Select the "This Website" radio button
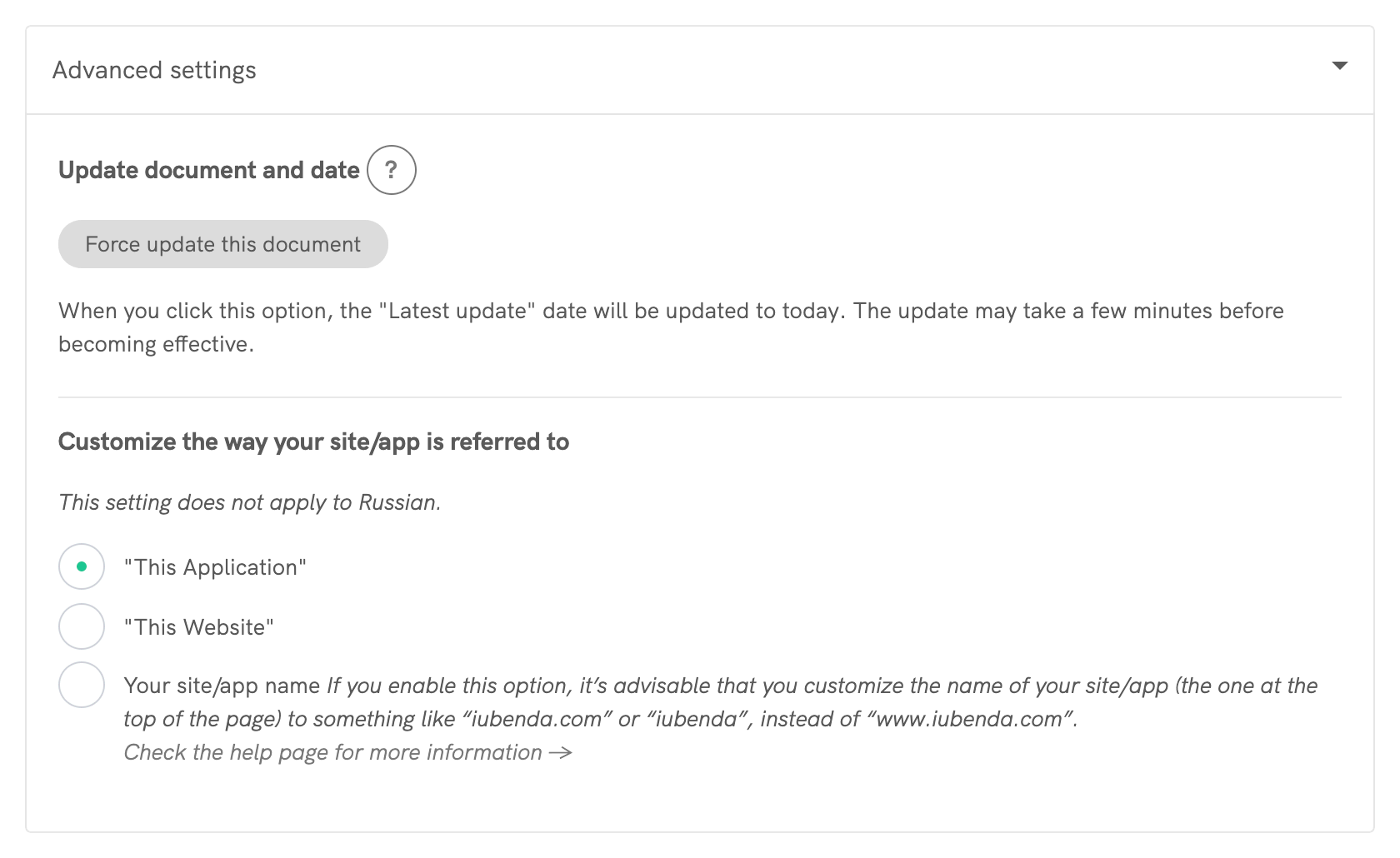The width and height of the screenshot is (1400, 858). click(x=81, y=626)
